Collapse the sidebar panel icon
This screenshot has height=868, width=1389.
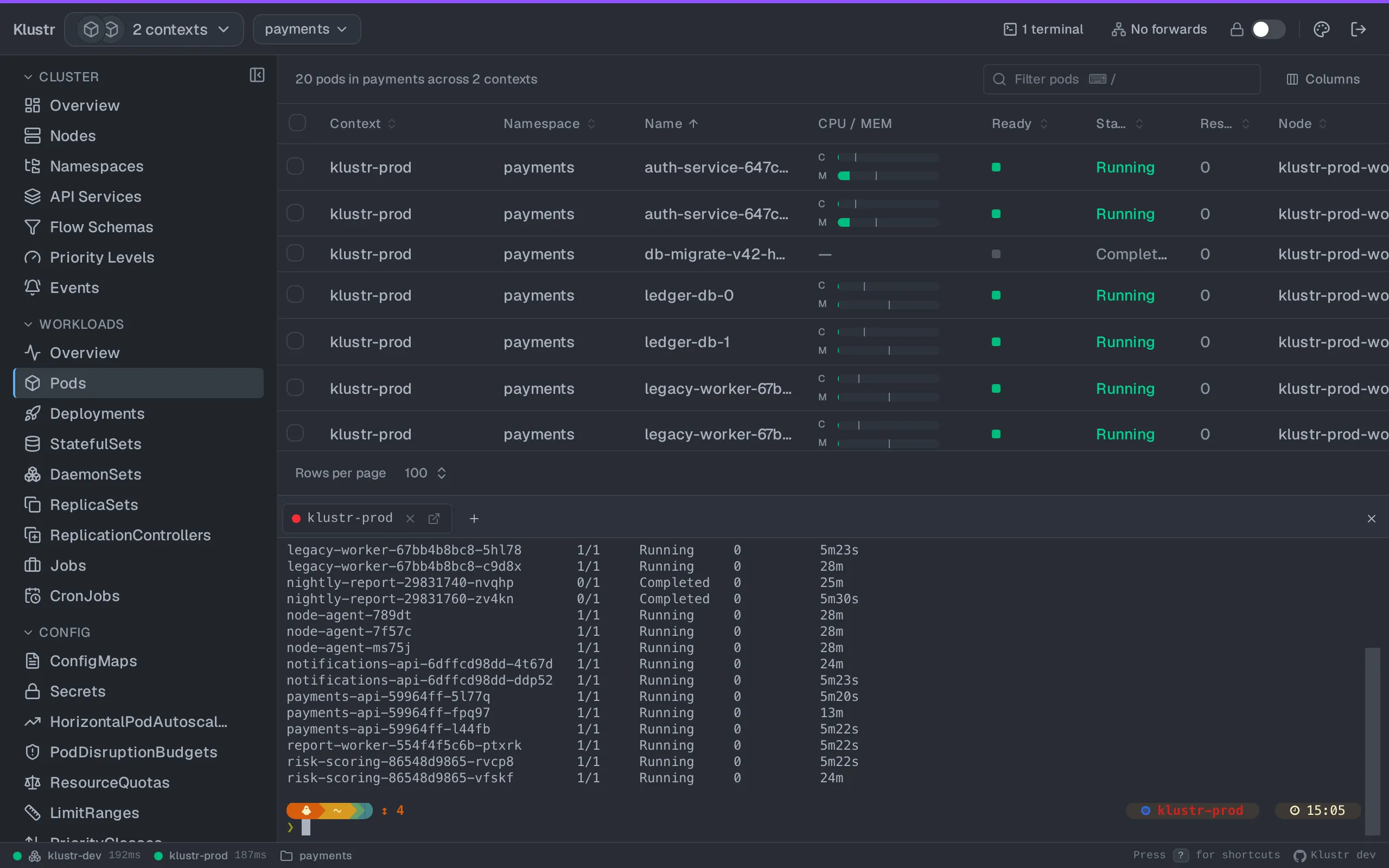click(x=257, y=75)
